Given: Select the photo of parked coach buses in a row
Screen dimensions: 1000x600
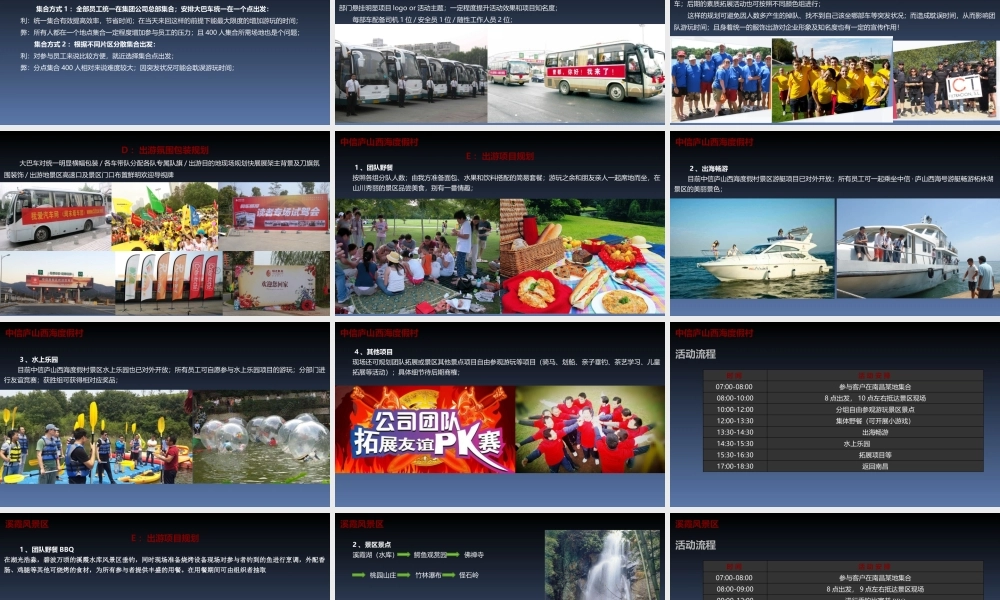Looking at the screenshot, I should coord(411,73).
